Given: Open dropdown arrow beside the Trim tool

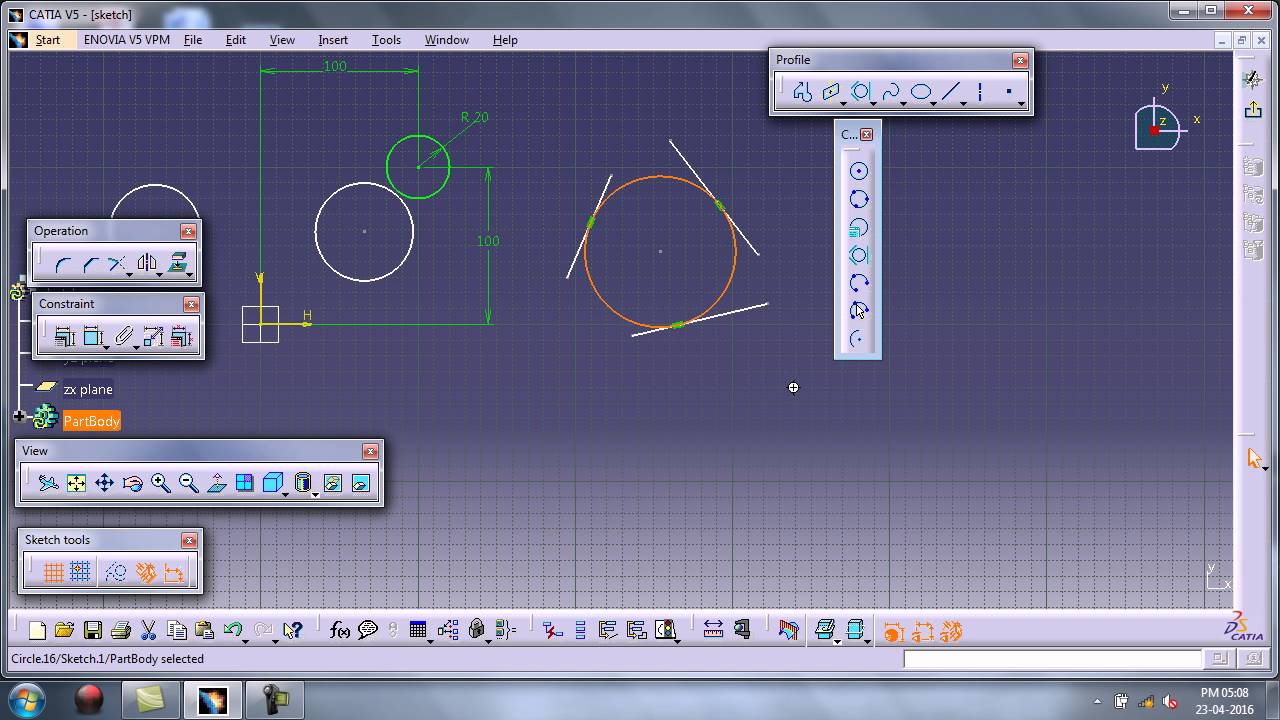Looking at the screenshot, I should point(129,275).
